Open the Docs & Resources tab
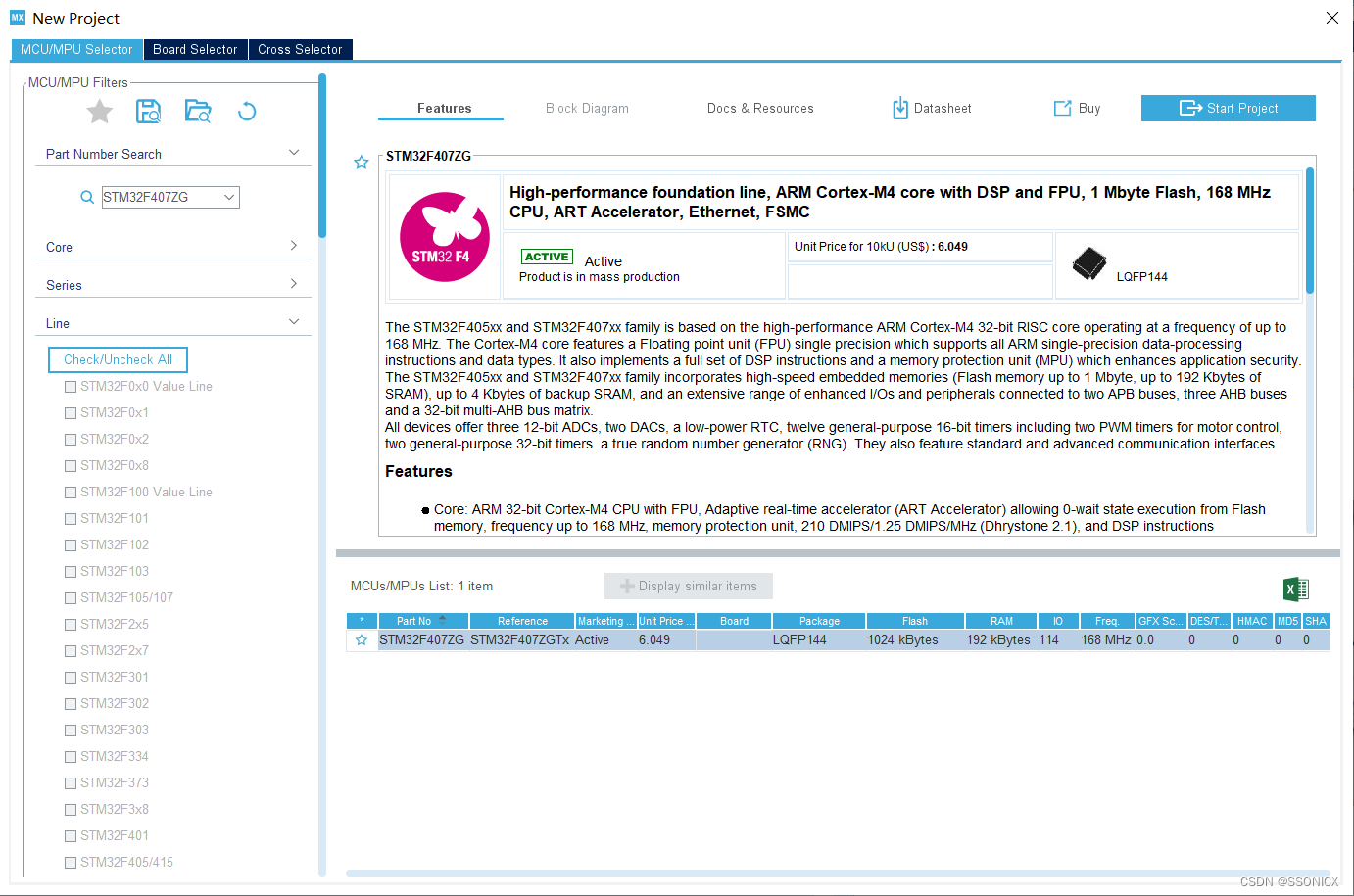Viewport: 1354px width, 896px height. click(x=760, y=108)
